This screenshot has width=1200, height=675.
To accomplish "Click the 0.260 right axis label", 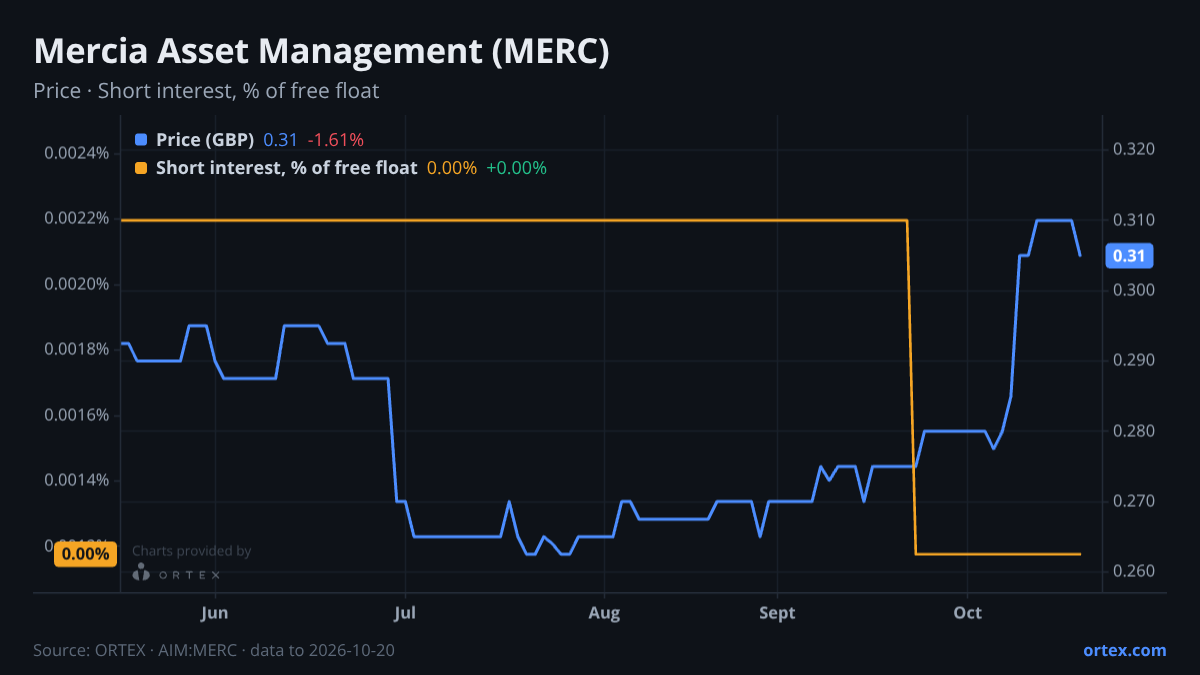I will (1134, 572).
